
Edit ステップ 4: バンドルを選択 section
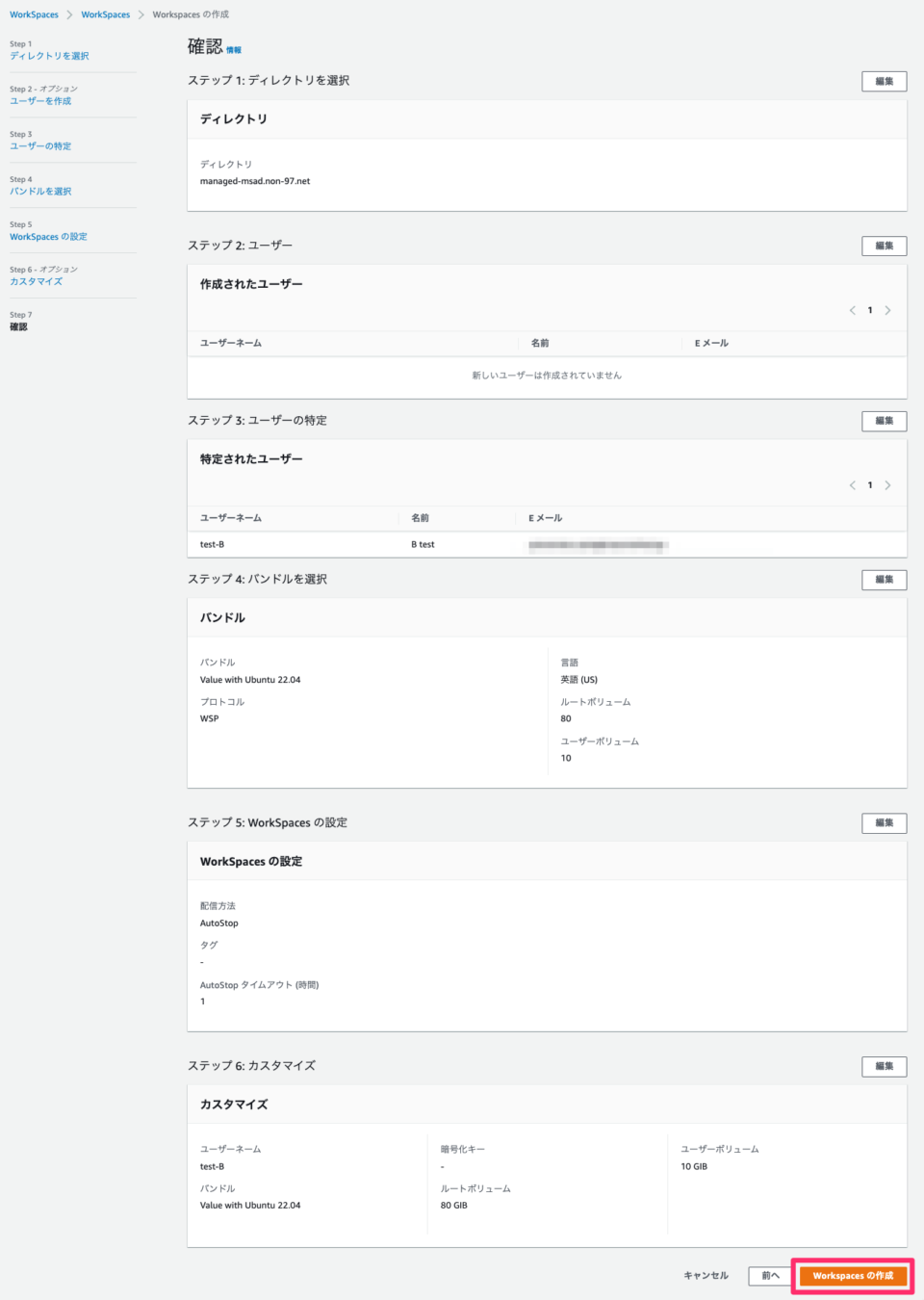[883, 579]
